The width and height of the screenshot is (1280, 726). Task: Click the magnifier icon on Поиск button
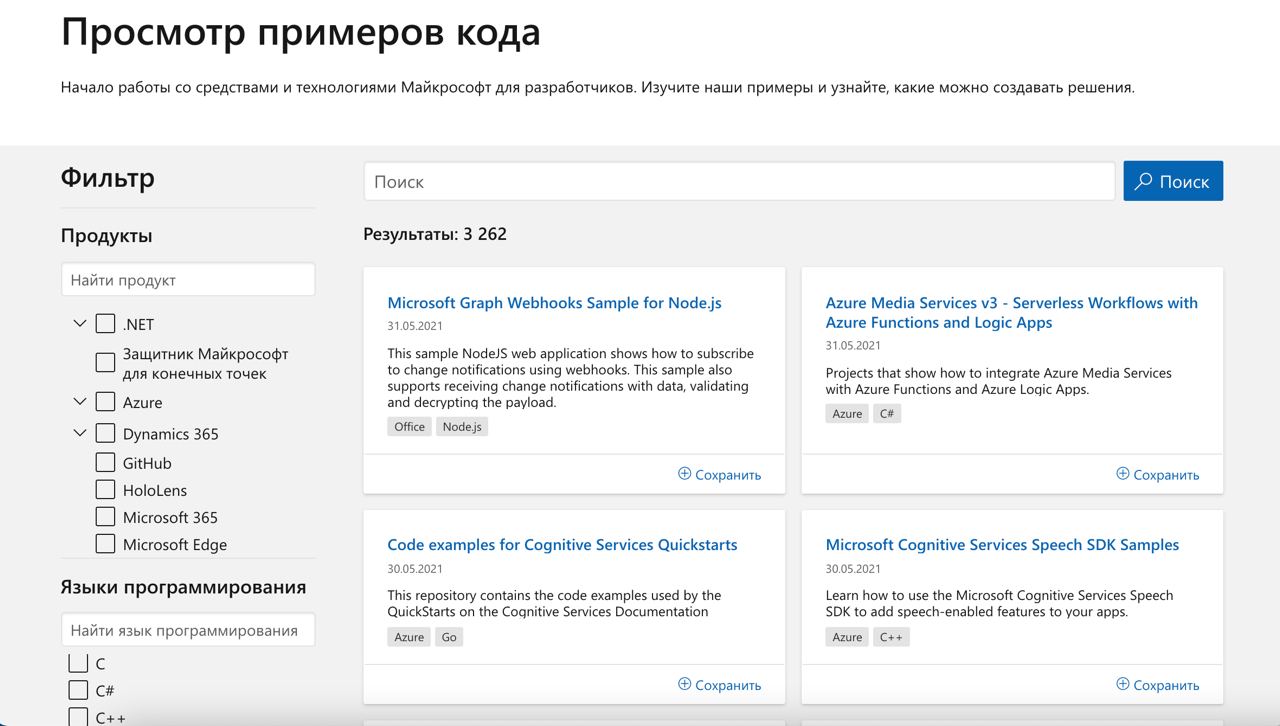(1144, 181)
